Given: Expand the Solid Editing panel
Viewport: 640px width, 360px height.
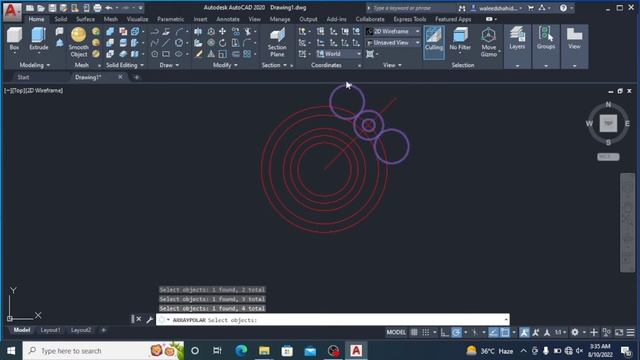Looking at the screenshot, I should 124,65.
